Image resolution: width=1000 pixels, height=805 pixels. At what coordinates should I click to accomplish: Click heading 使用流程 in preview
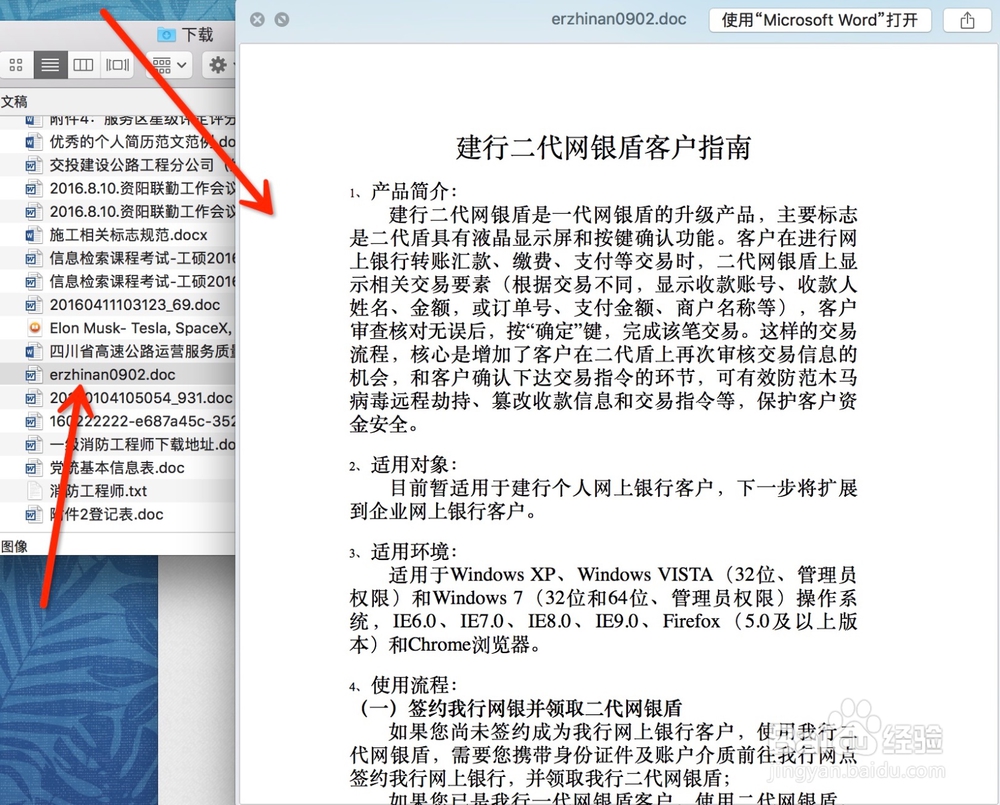click(x=414, y=685)
